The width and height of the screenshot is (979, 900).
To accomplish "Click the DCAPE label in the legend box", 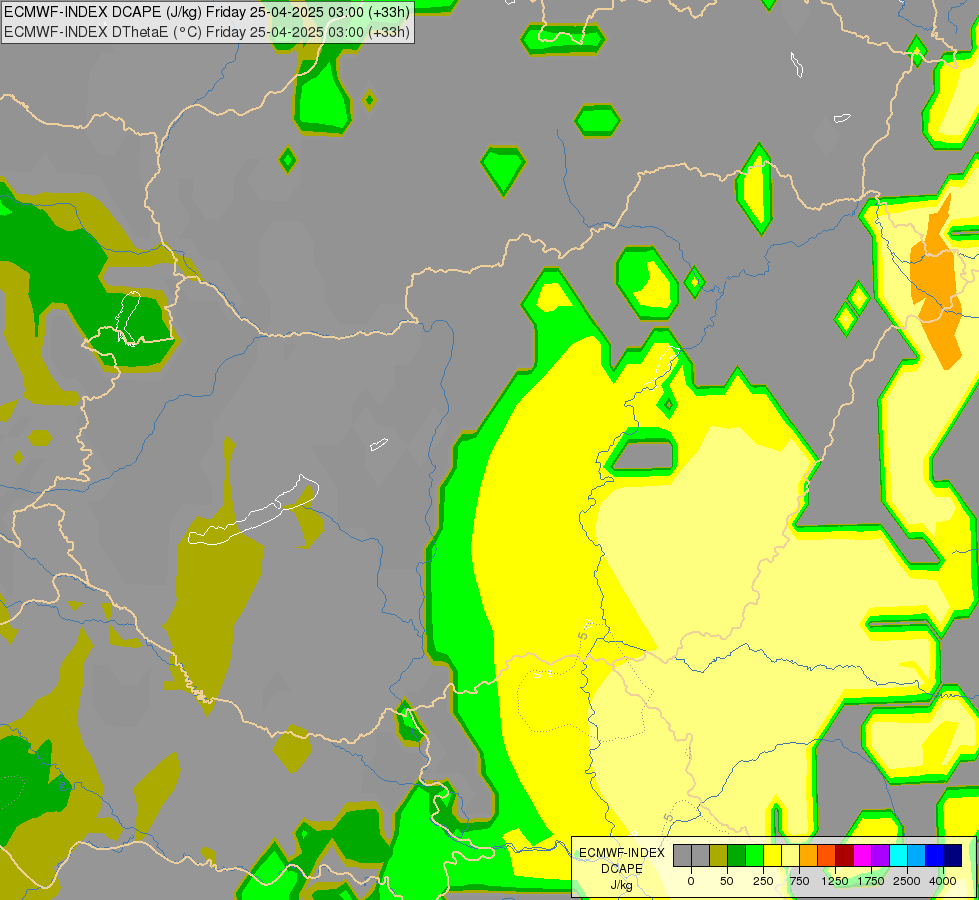I will (x=622, y=869).
